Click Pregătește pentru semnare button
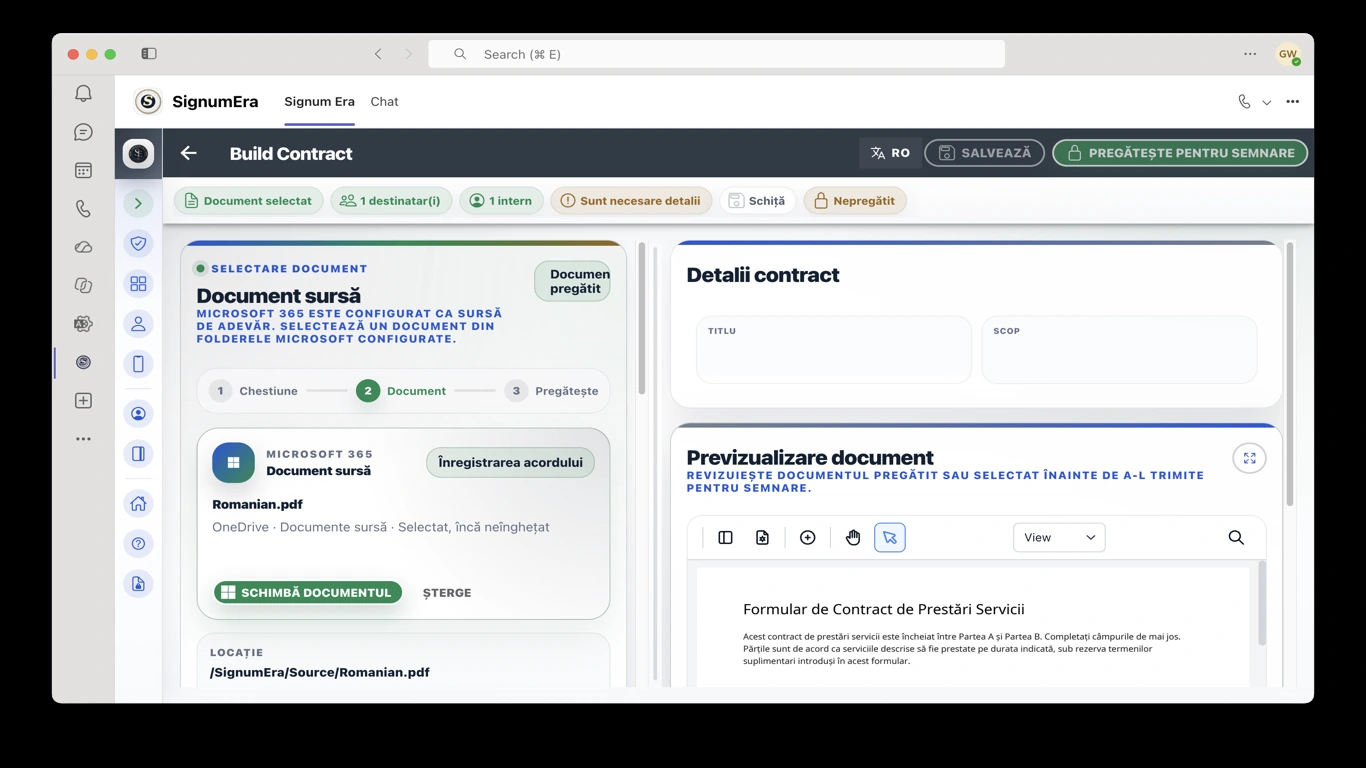The width and height of the screenshot is (1366, 768). pyautogui.click(x=1180, y=153)
